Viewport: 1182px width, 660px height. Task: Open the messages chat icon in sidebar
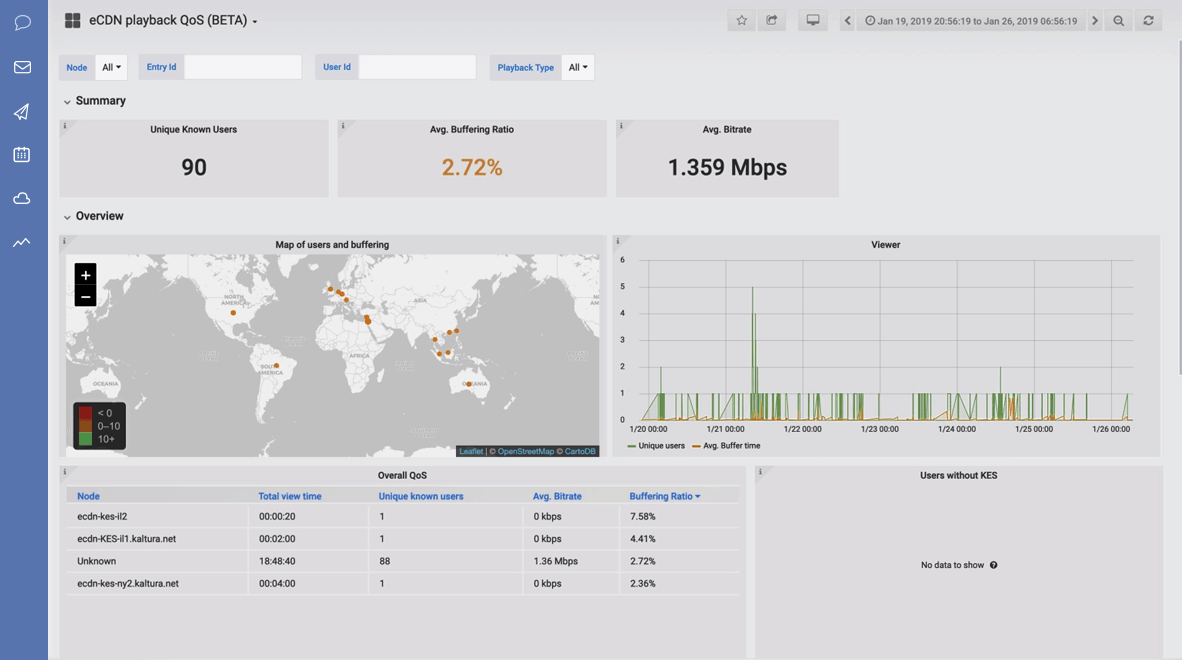tap(21, 22)
